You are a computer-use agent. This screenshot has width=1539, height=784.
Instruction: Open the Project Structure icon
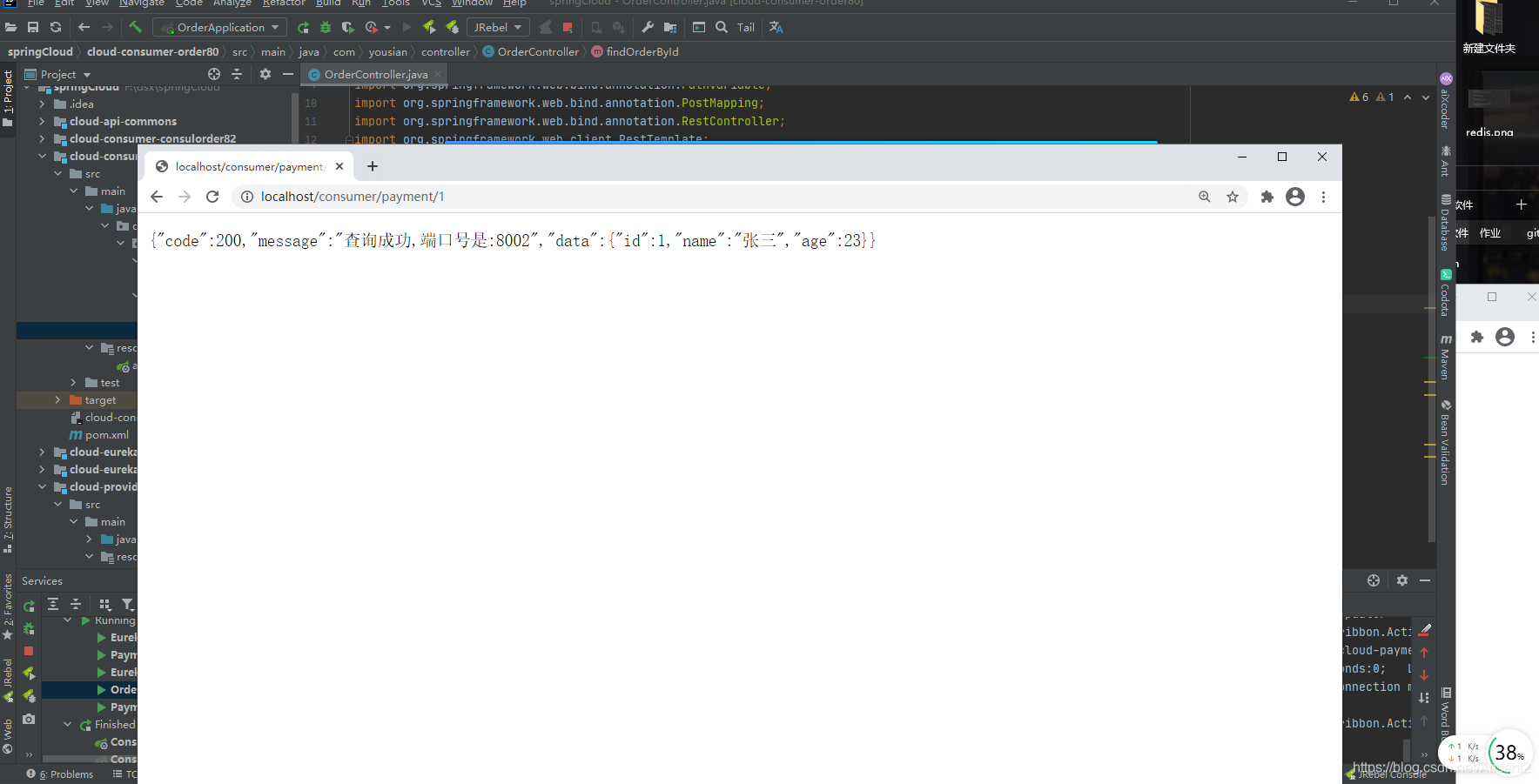670,27
